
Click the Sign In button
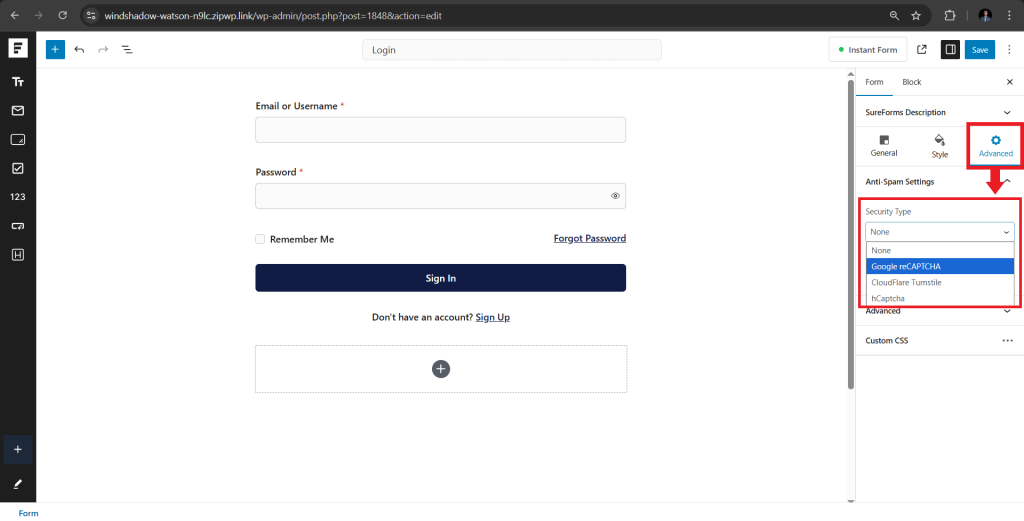(441, 278)
